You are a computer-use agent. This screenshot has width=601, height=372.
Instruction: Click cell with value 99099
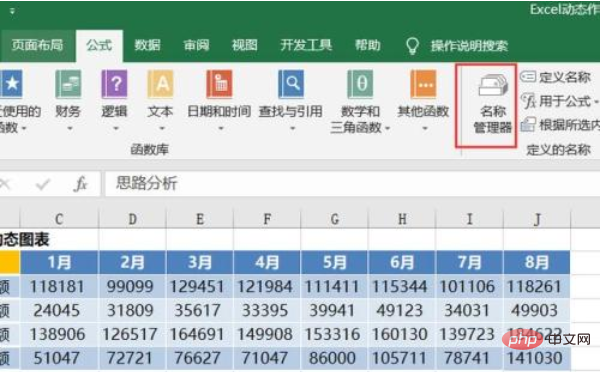pyautogui.click(x=133, y=286)
